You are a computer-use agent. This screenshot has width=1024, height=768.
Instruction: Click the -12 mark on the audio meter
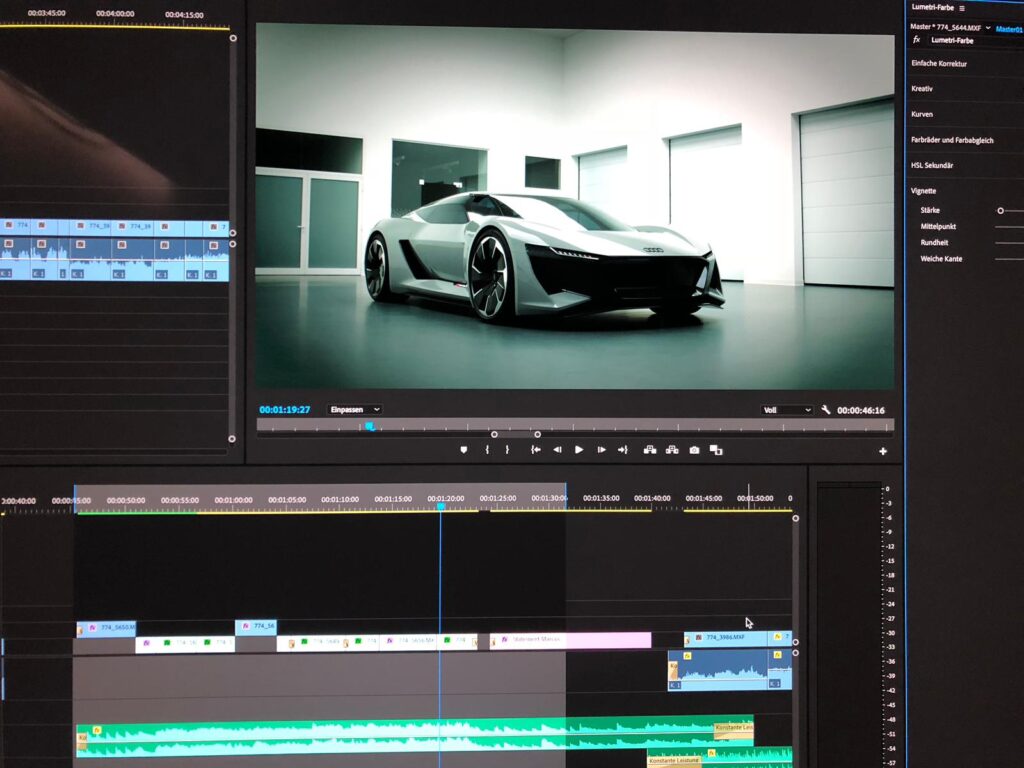pyautogui.click(x=889, y=547)
